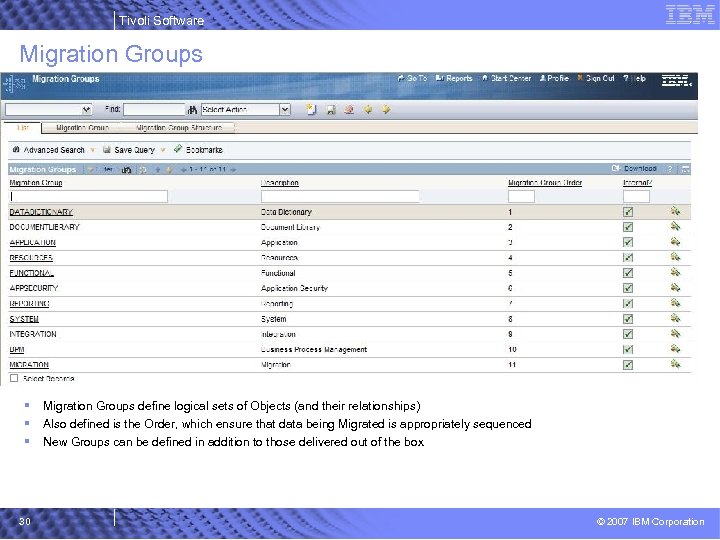
Task: Click next page arrow after 1 - 11 of 11
Action: coord(233,170)
